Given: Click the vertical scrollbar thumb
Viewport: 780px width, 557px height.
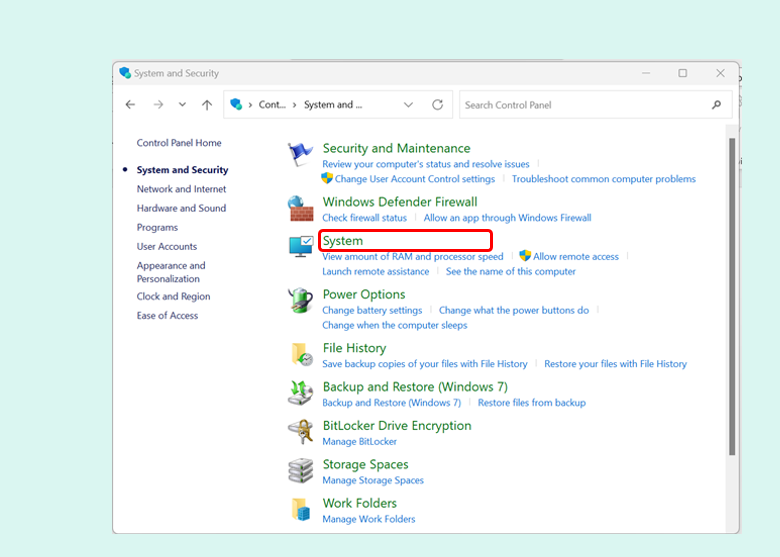Looking at the screenshot, I should 732,296.
